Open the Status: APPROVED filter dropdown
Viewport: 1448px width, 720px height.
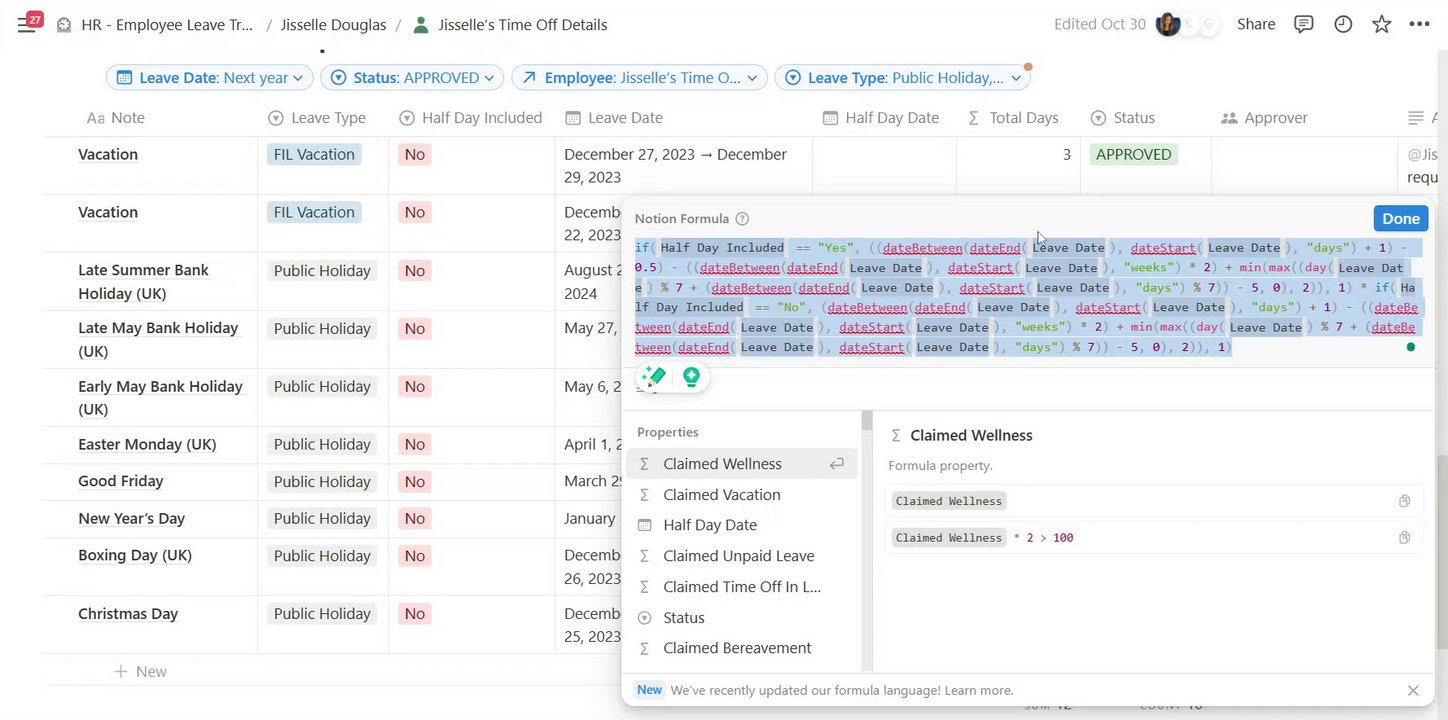(x=412, y=78)
